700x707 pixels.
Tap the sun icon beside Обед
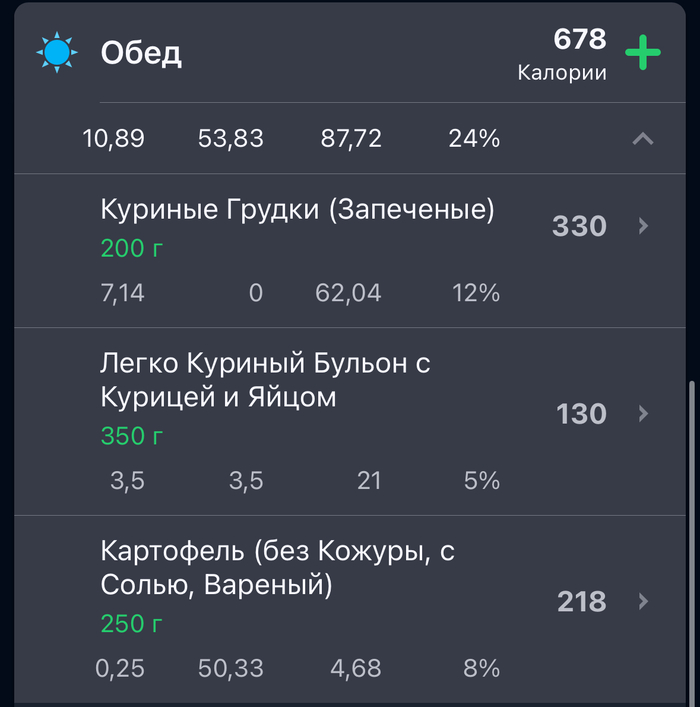pos(56,52)
